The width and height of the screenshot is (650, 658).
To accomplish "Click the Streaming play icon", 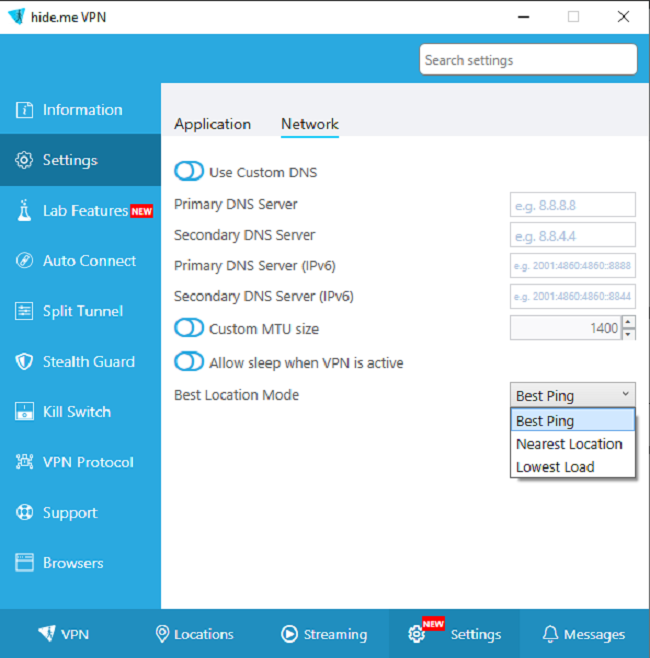I will coord(290,634).
